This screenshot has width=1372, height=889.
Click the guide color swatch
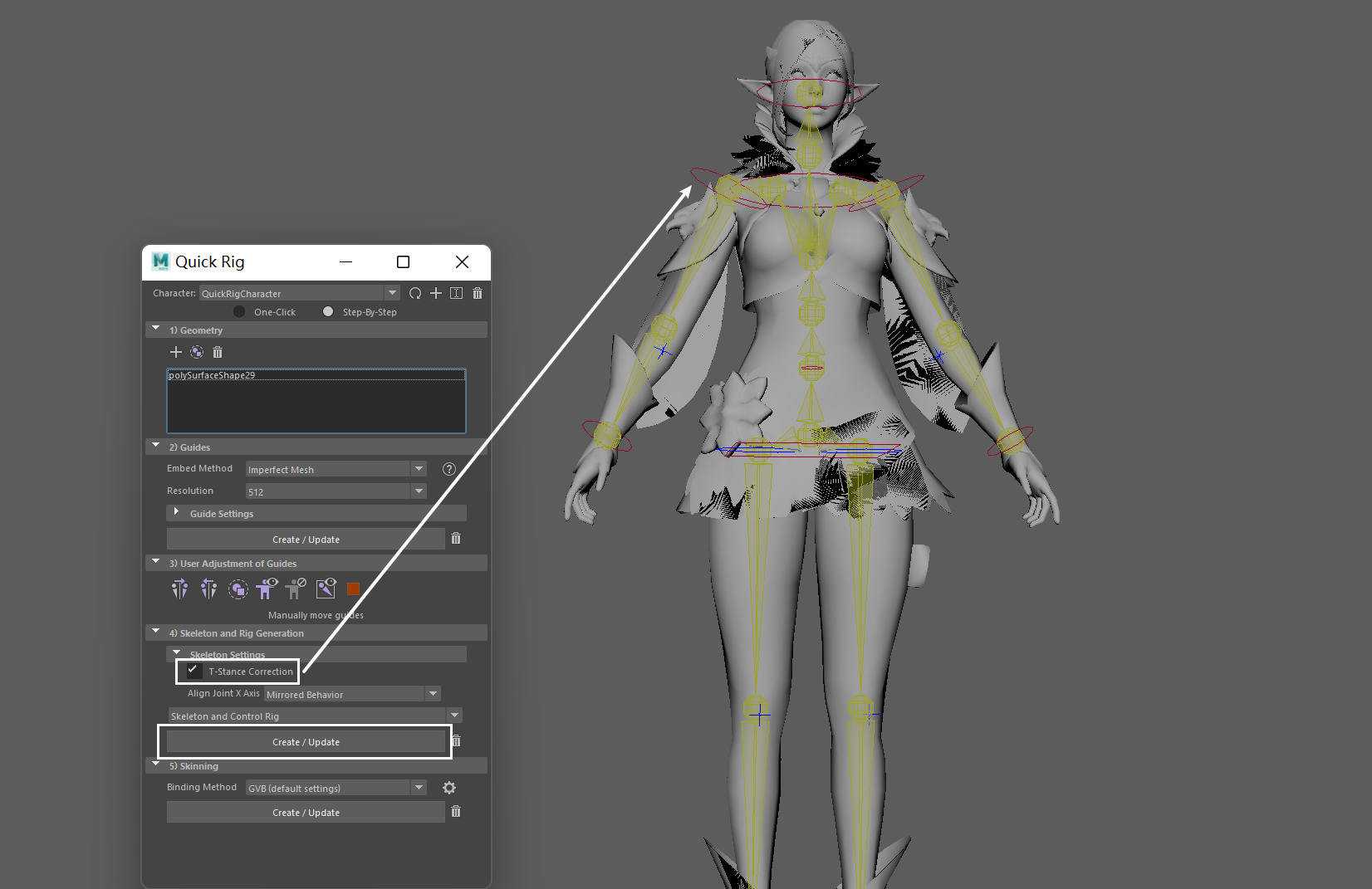click(x=353, y=589)
